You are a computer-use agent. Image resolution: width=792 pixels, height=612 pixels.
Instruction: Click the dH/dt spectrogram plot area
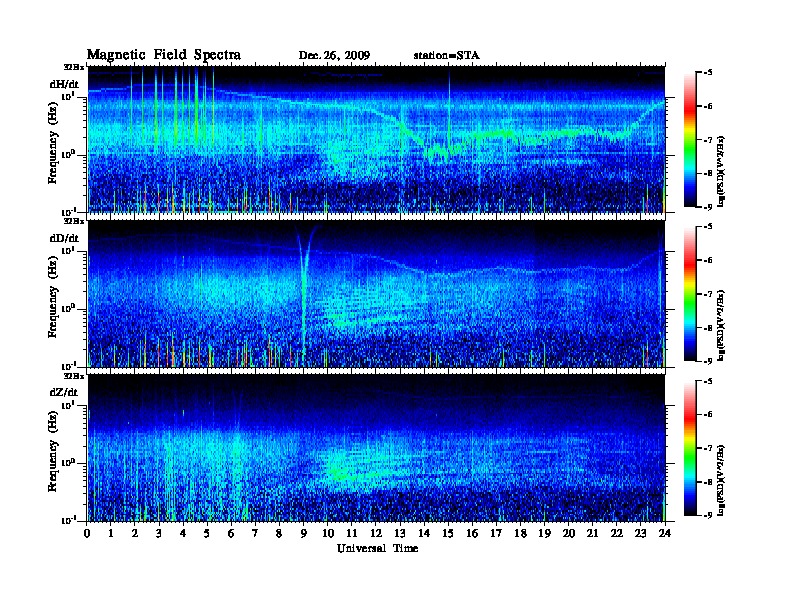tap(376, 139)
